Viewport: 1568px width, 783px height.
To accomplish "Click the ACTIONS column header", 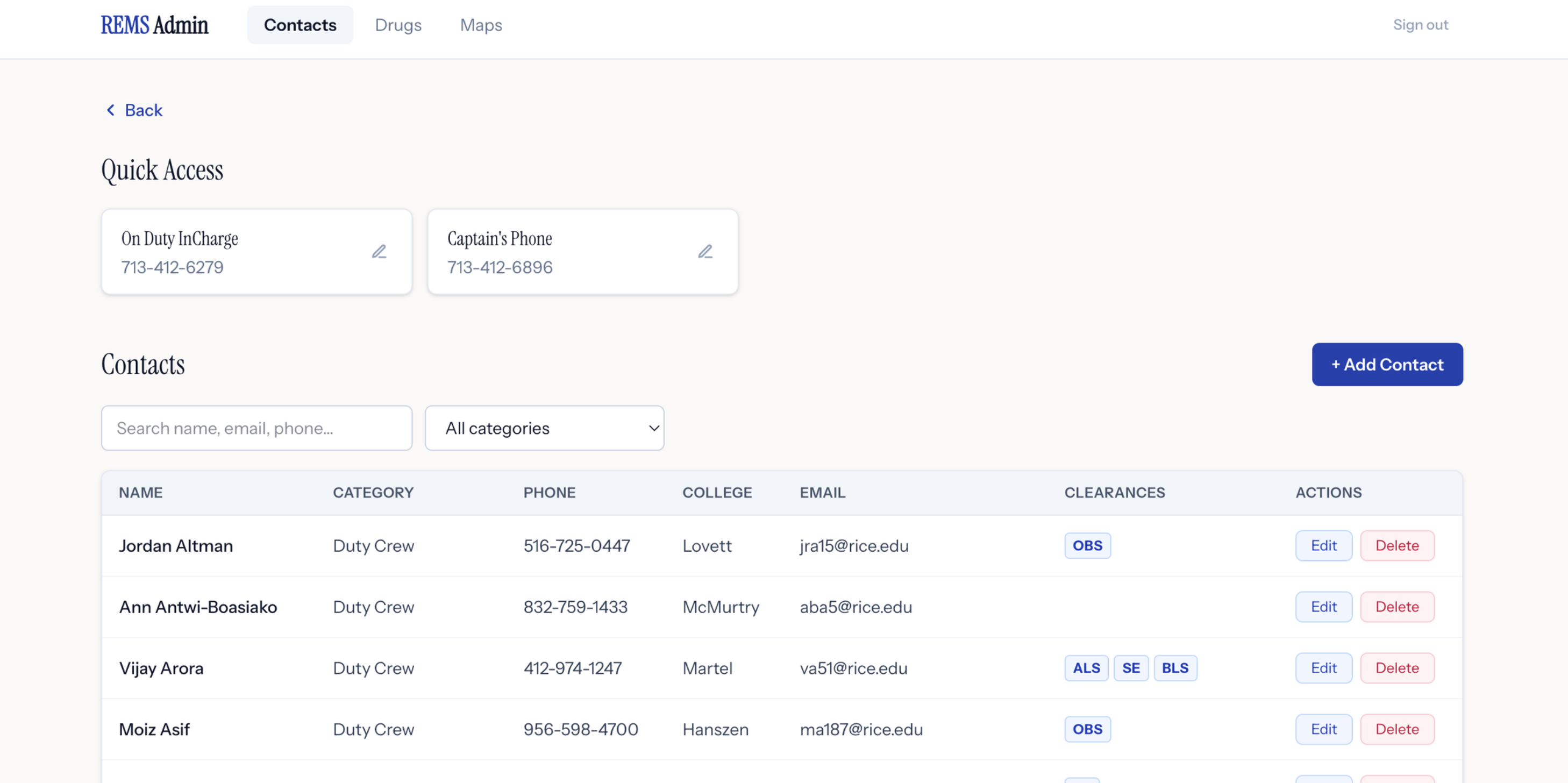I will click(x=1328, y=493).
